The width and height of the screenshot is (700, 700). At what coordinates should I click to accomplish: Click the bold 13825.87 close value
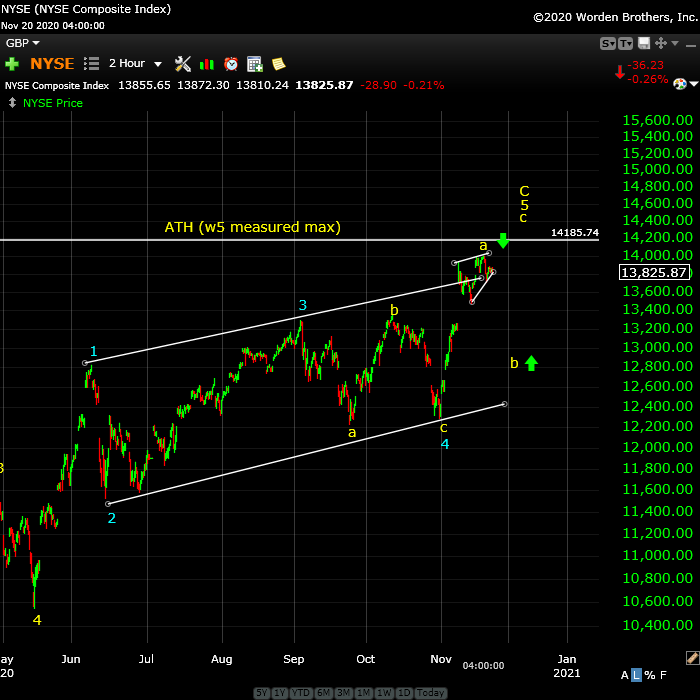tap(324, 85)
